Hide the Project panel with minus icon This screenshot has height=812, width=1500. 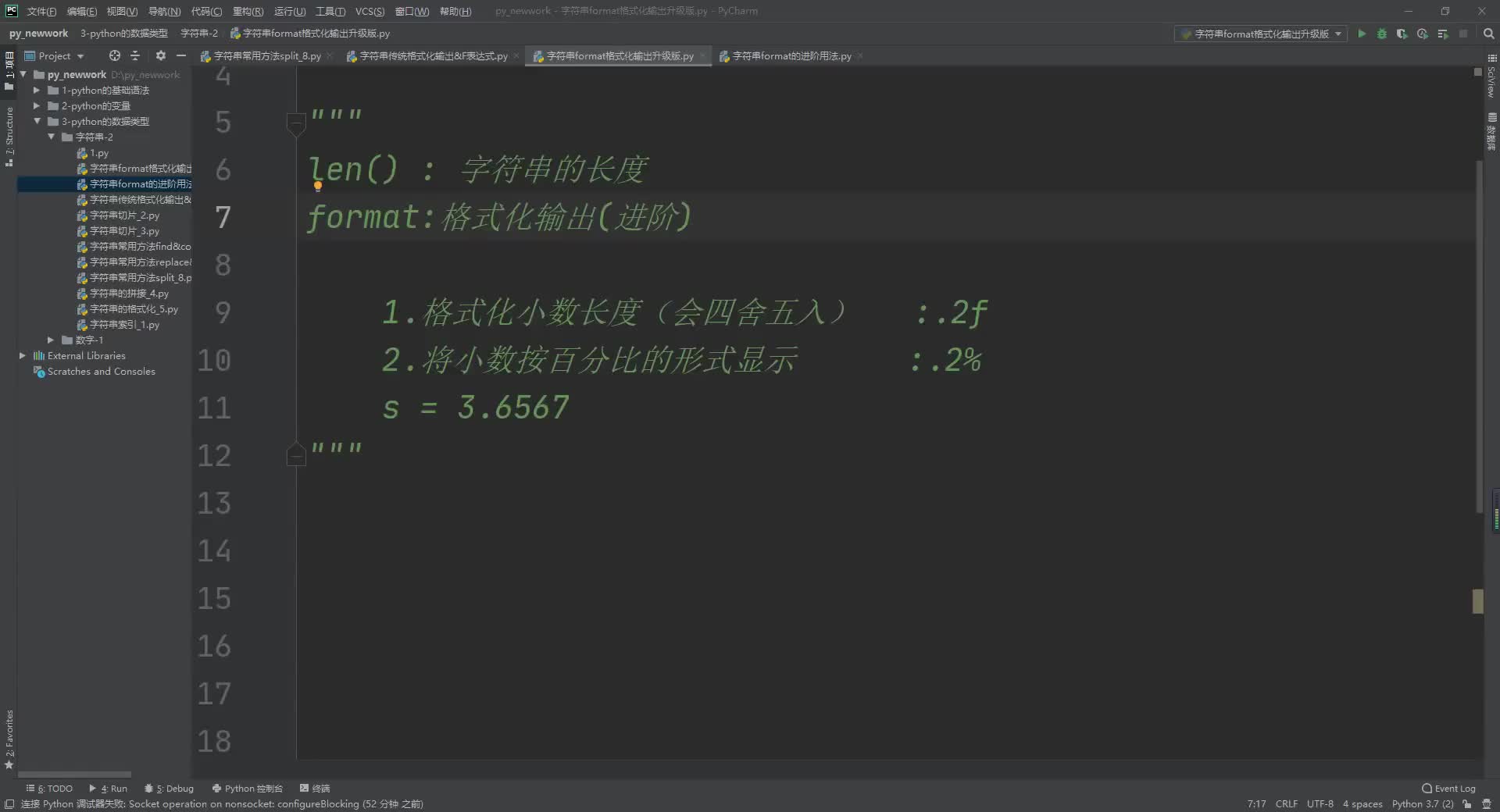(x=181, y=55)
